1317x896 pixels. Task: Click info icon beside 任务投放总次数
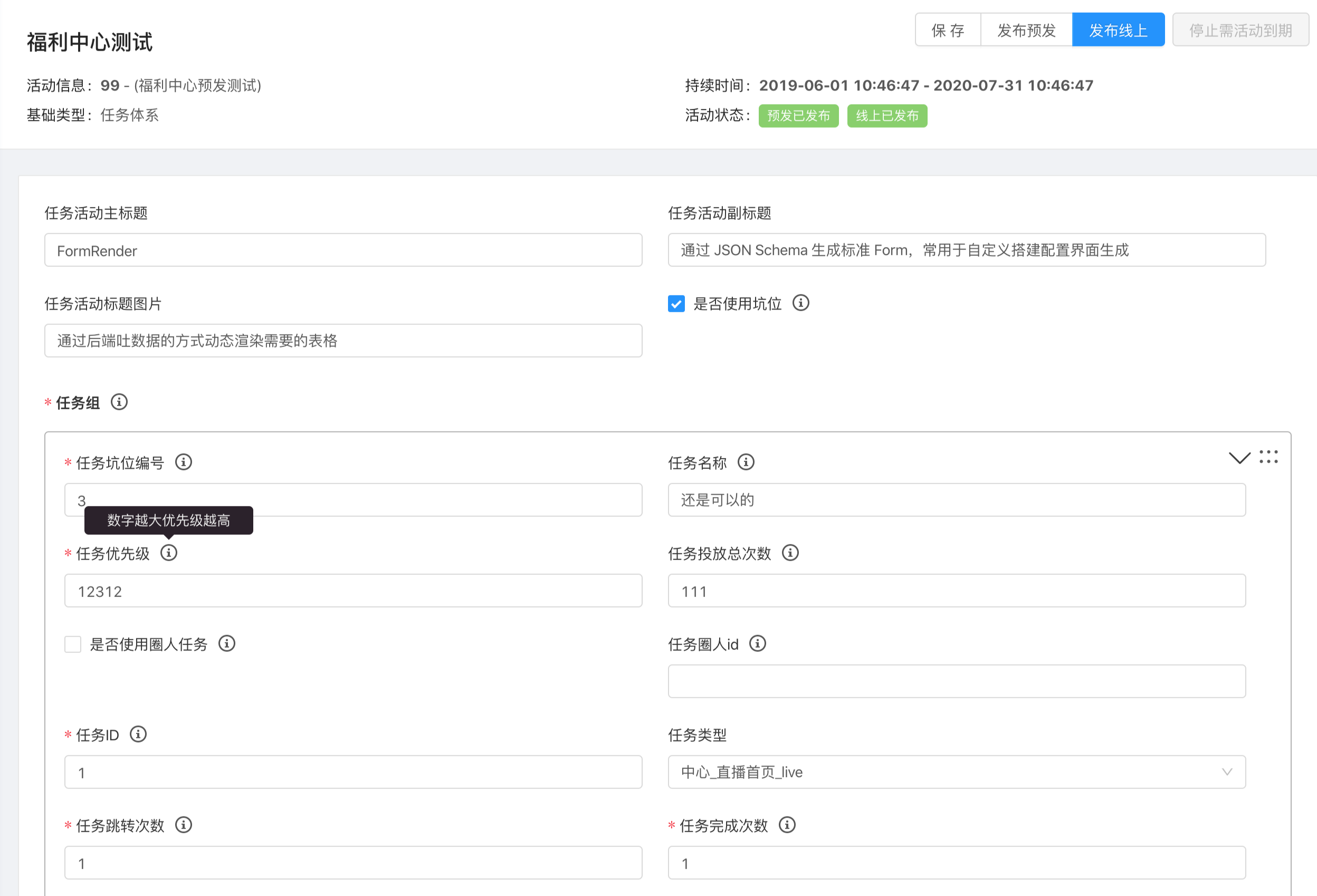pos(790,553)
